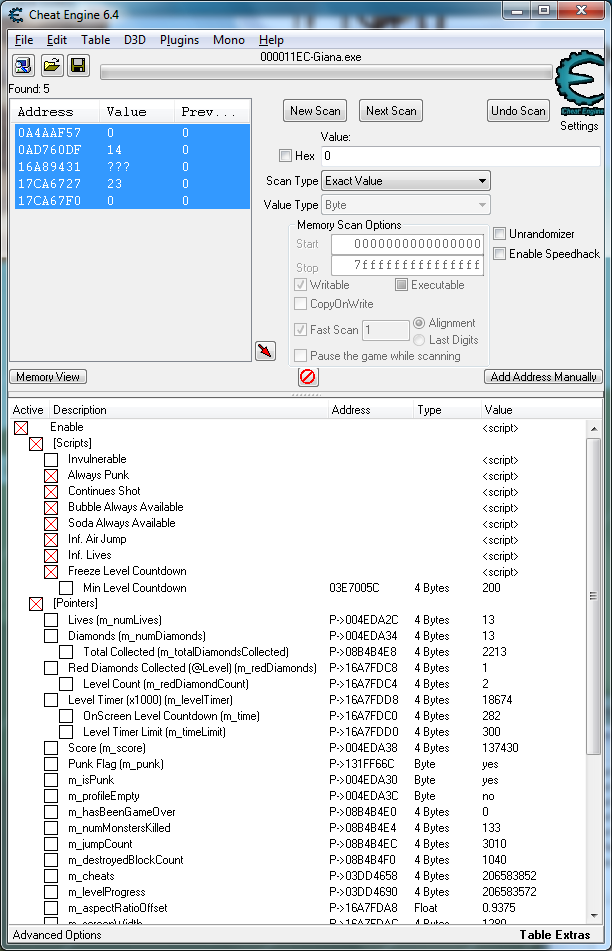612x951 pixels.
Task: Enable Speedhack checkbox
Action: [x=500, y=254]
